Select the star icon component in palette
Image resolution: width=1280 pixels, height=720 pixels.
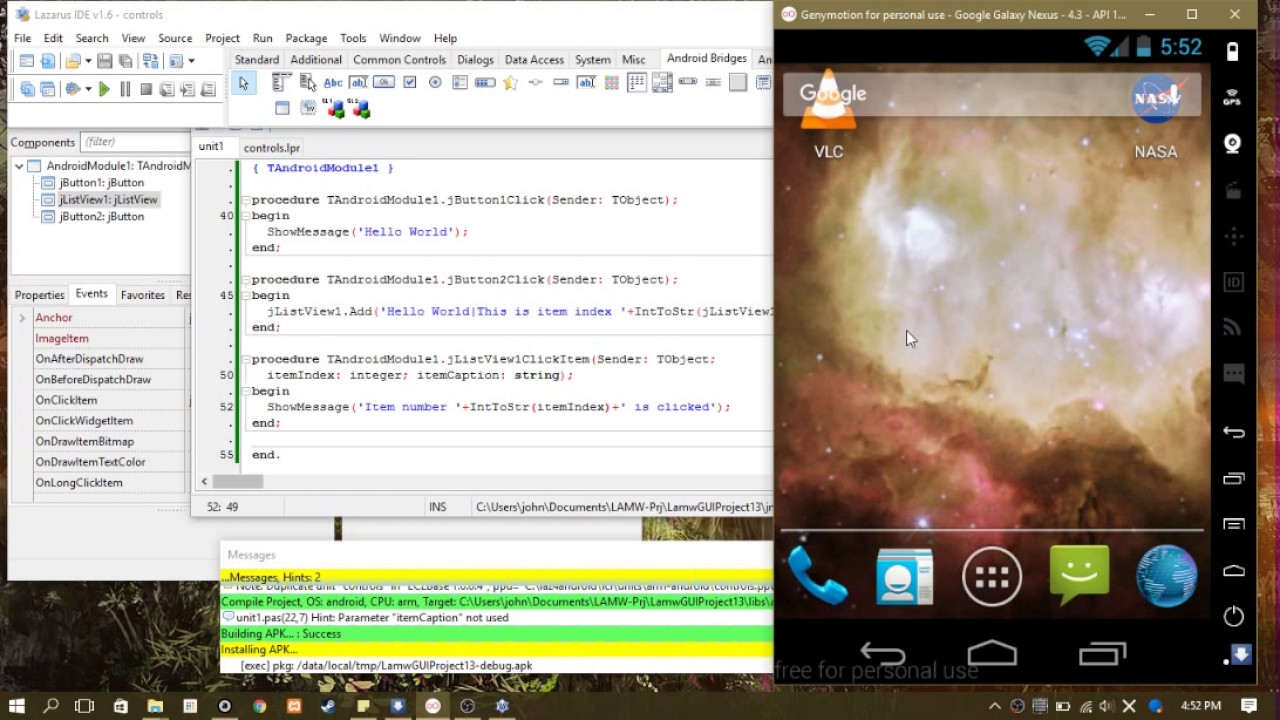point(511,83)
